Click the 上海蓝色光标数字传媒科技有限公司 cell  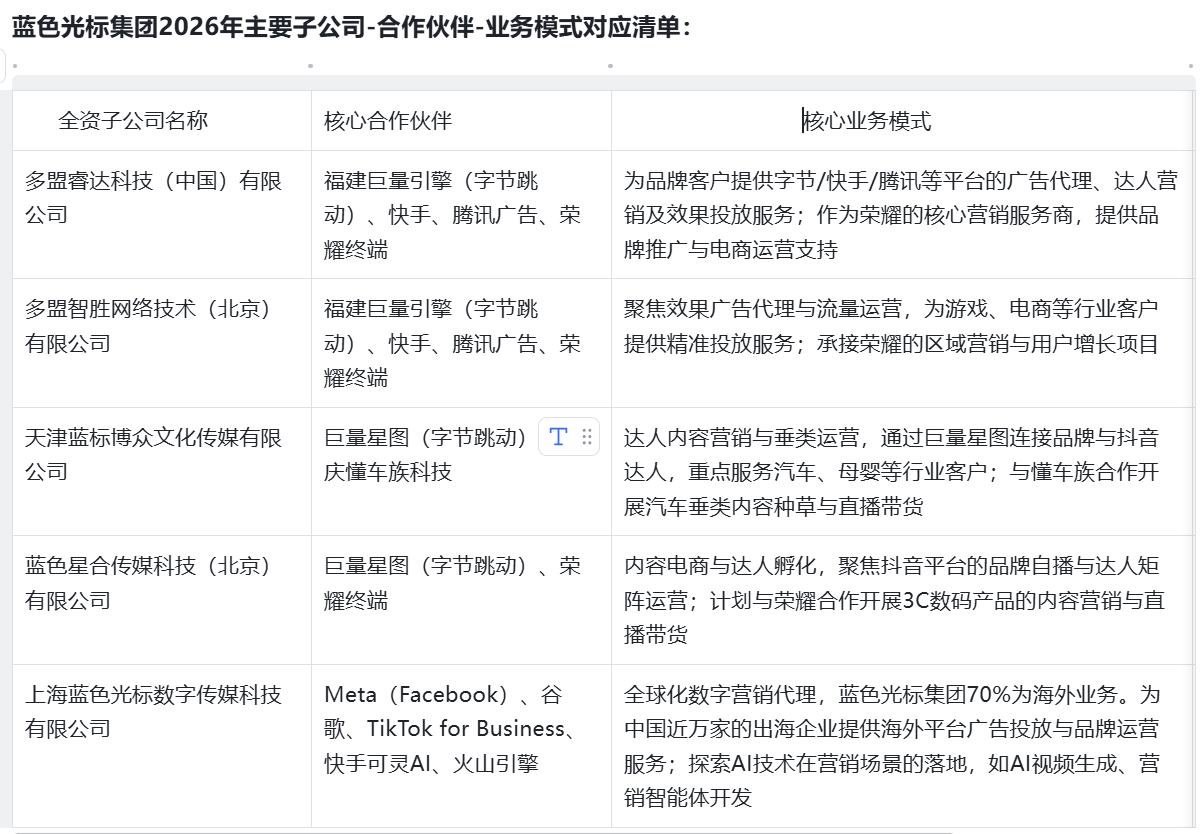click(162, 745)
